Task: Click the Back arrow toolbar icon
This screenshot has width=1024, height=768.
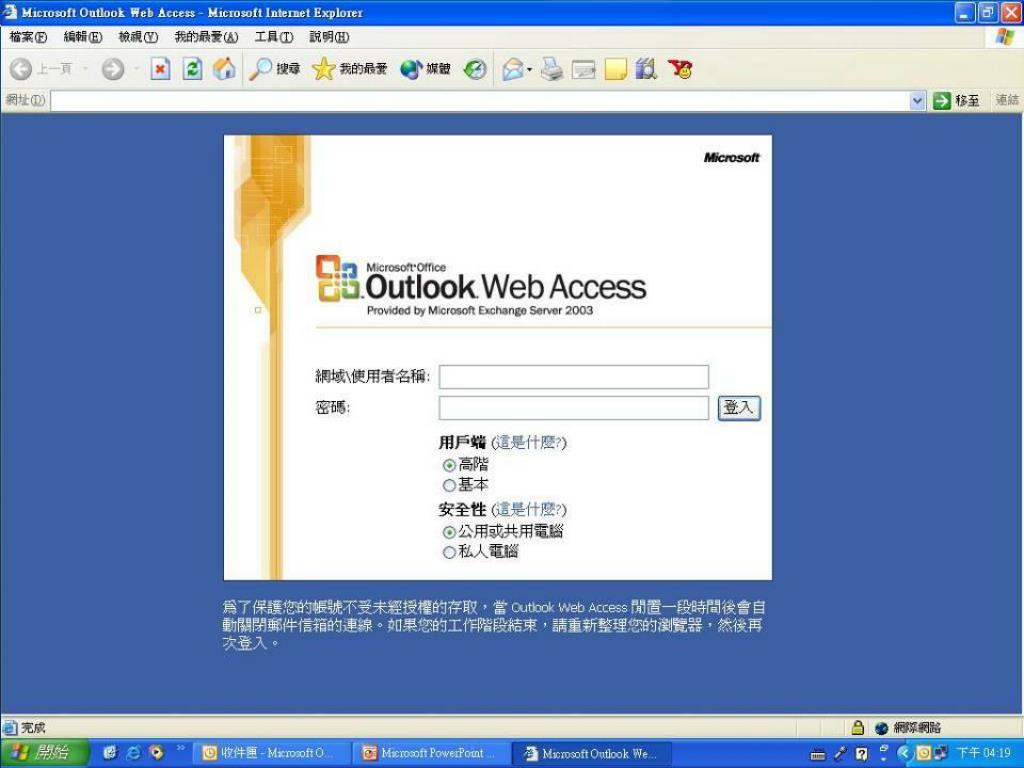Action: tap(21, 69)
